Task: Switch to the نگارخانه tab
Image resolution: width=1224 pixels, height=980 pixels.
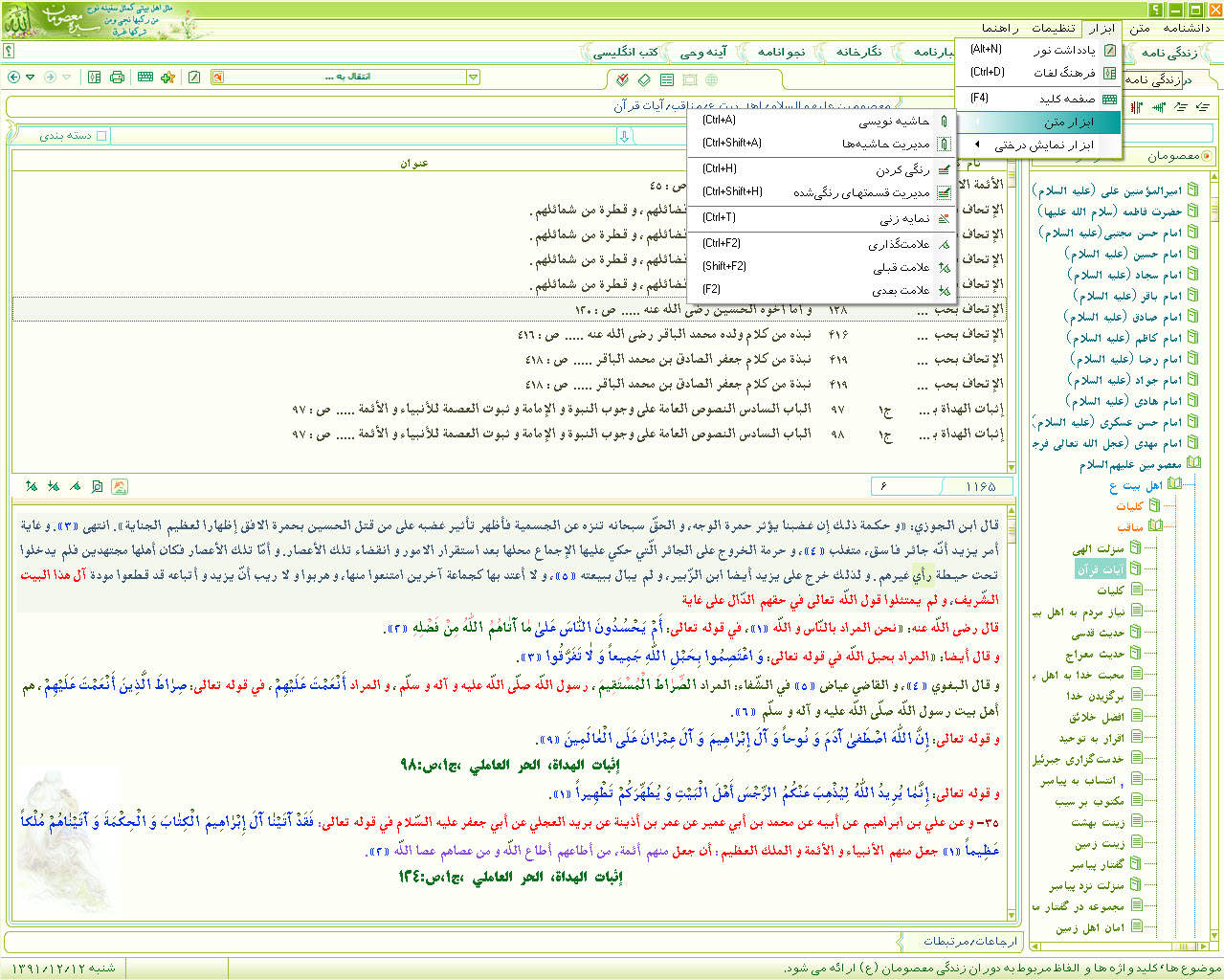Action: click(x=858, y=52)
